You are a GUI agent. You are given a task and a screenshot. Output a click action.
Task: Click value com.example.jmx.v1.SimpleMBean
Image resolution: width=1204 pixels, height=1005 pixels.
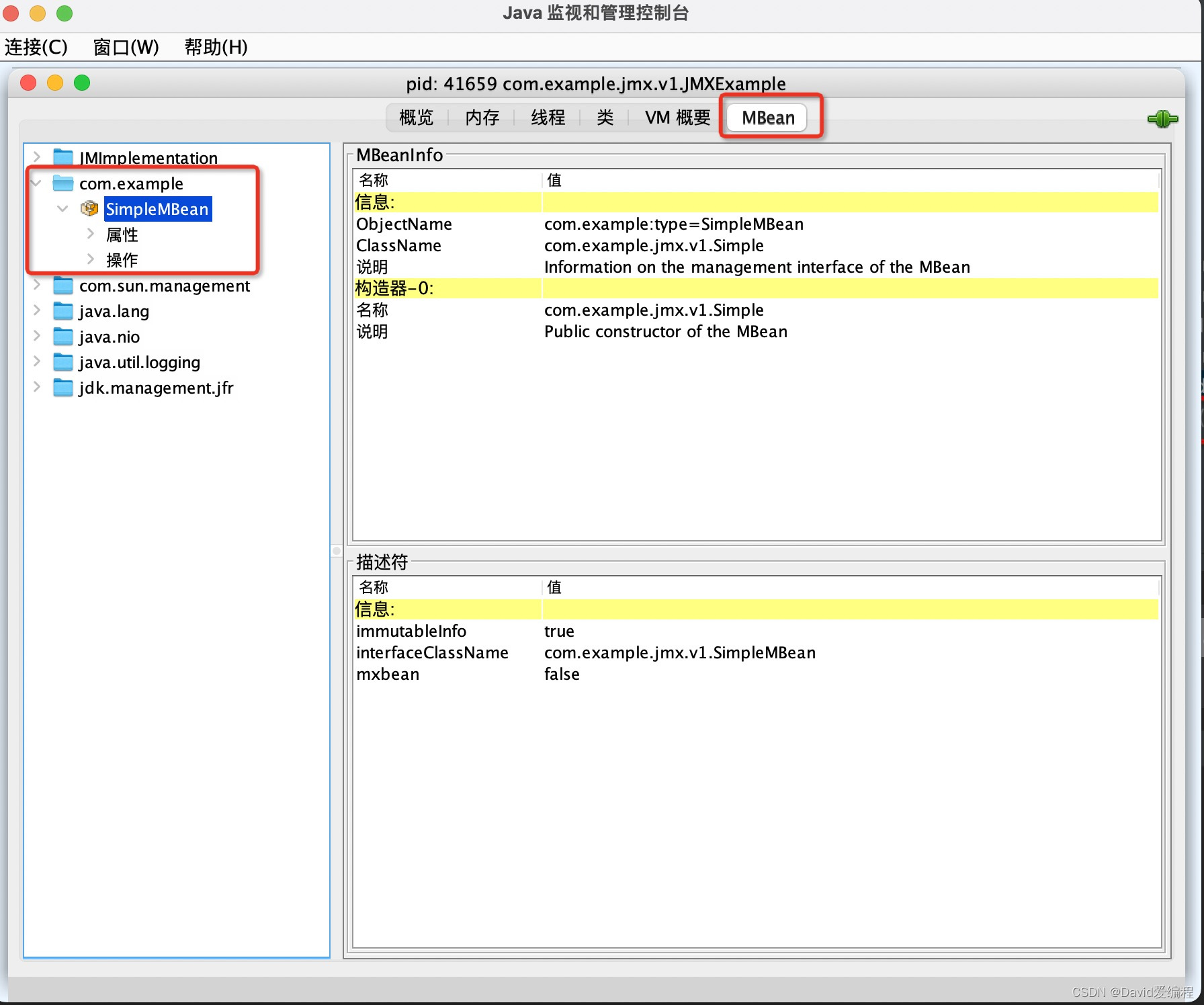(680, 652)
